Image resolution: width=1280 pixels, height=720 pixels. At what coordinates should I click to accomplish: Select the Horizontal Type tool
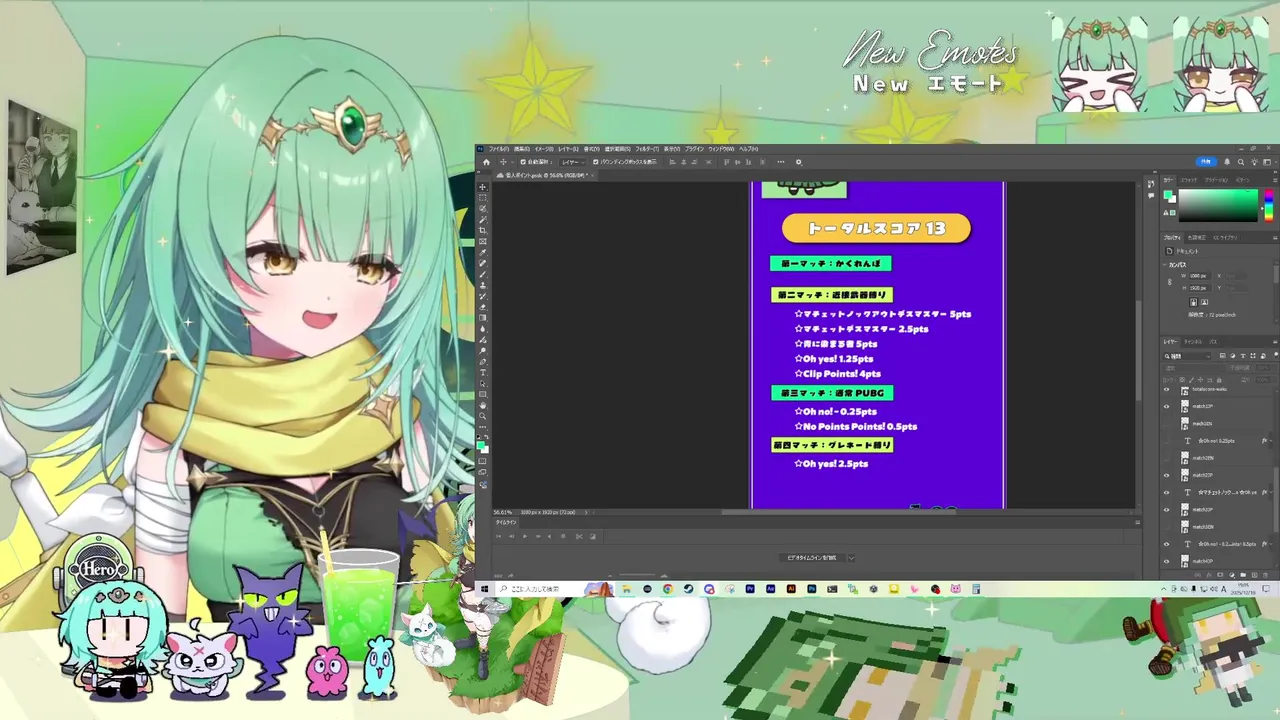(483, 372)
